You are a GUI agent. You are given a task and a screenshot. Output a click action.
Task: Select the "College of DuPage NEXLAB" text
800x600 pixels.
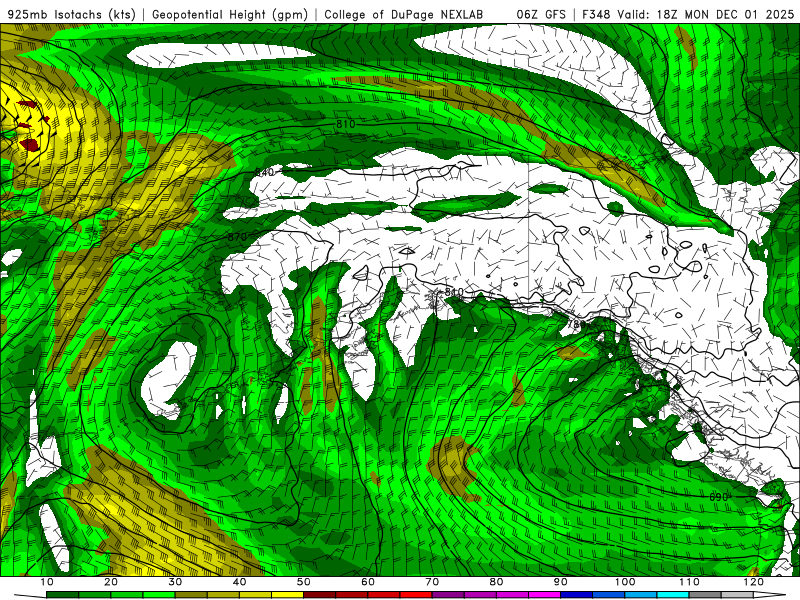pyautogui.click(x=404, y=14)
